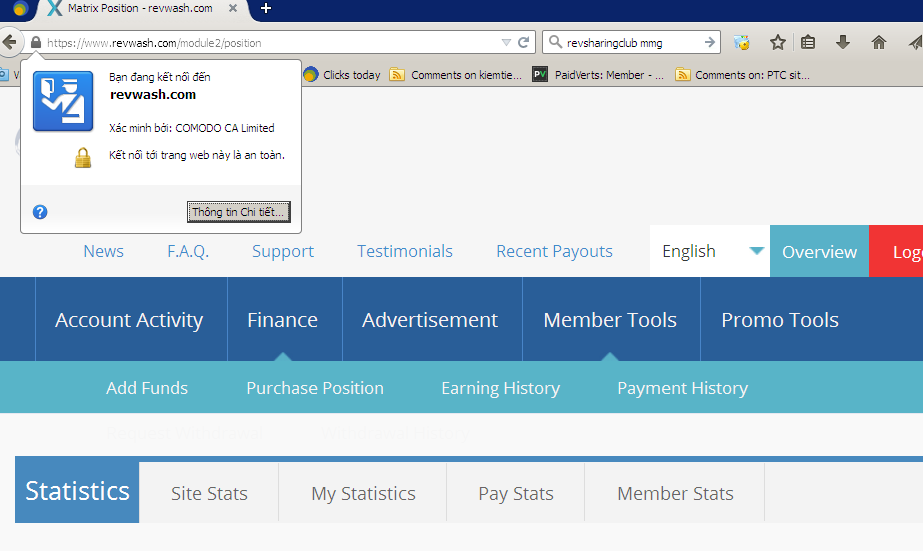Open the downloads arrow icon
Viewport: 923px width, 551px height.
tap(843, 42)
